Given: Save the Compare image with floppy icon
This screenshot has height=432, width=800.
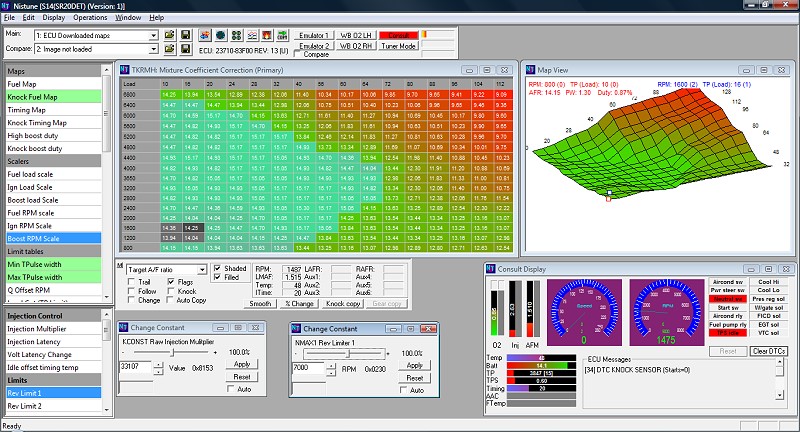Looking at the screenshot, I should (x=186, y=48).
